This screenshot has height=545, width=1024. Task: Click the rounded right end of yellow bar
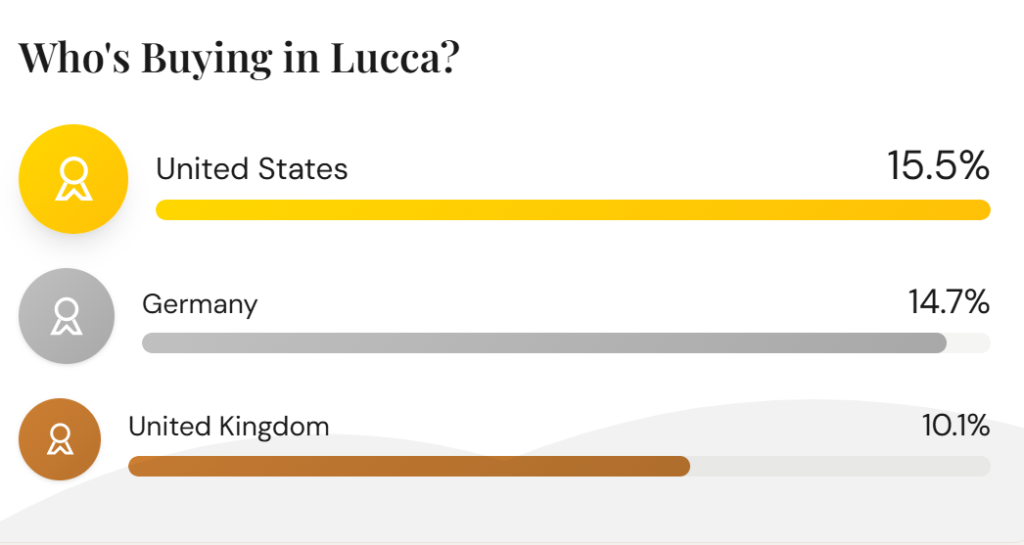984,210
